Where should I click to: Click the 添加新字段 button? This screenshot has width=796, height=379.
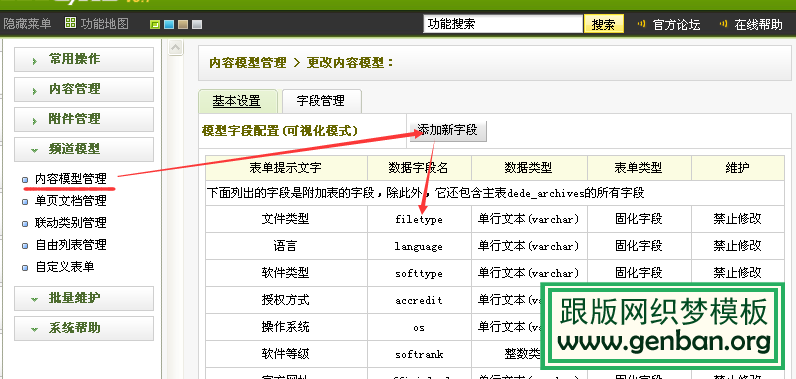click(448, 130)
